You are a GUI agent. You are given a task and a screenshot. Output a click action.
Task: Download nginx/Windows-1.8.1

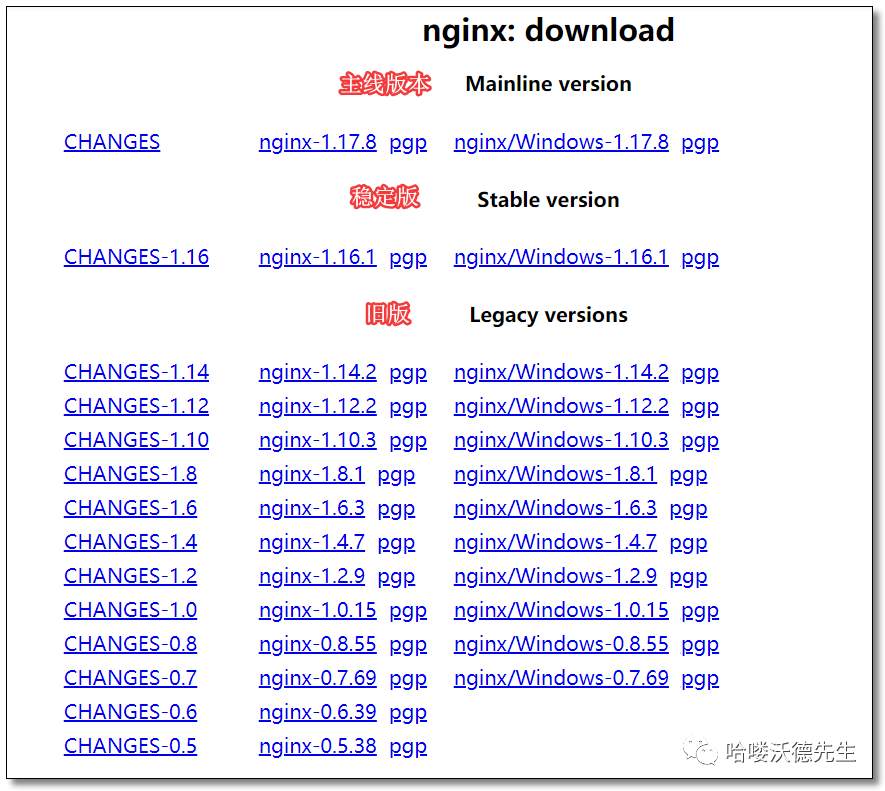555,475
